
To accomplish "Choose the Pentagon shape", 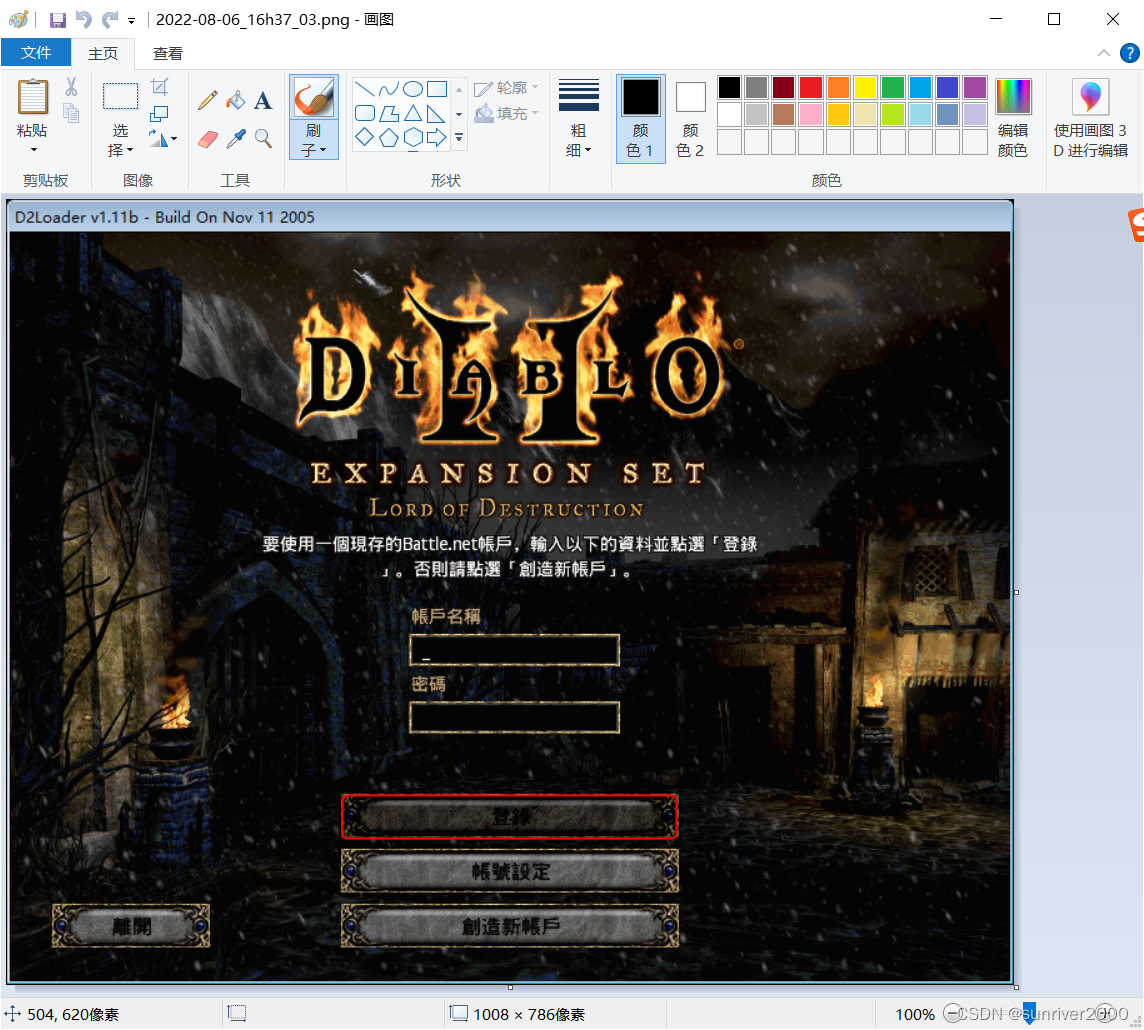I will (389, 137).
